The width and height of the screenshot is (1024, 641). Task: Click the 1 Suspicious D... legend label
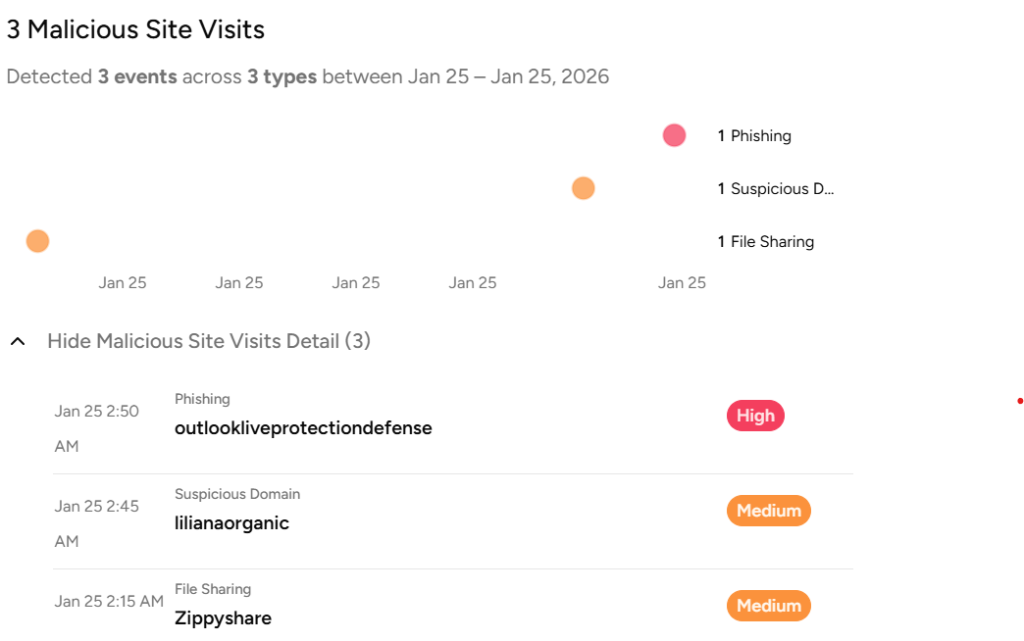pyautogui.click(x=775, y=189)
